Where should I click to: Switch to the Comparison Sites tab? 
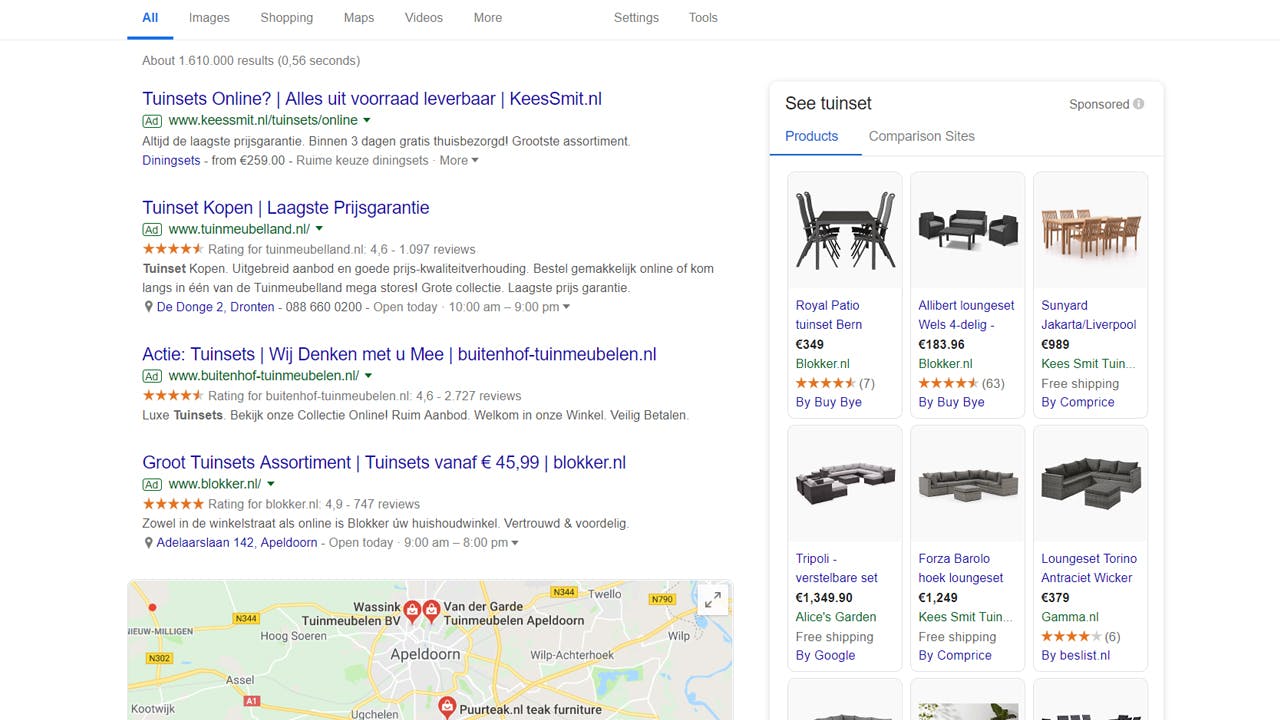(x=922, y=136)
